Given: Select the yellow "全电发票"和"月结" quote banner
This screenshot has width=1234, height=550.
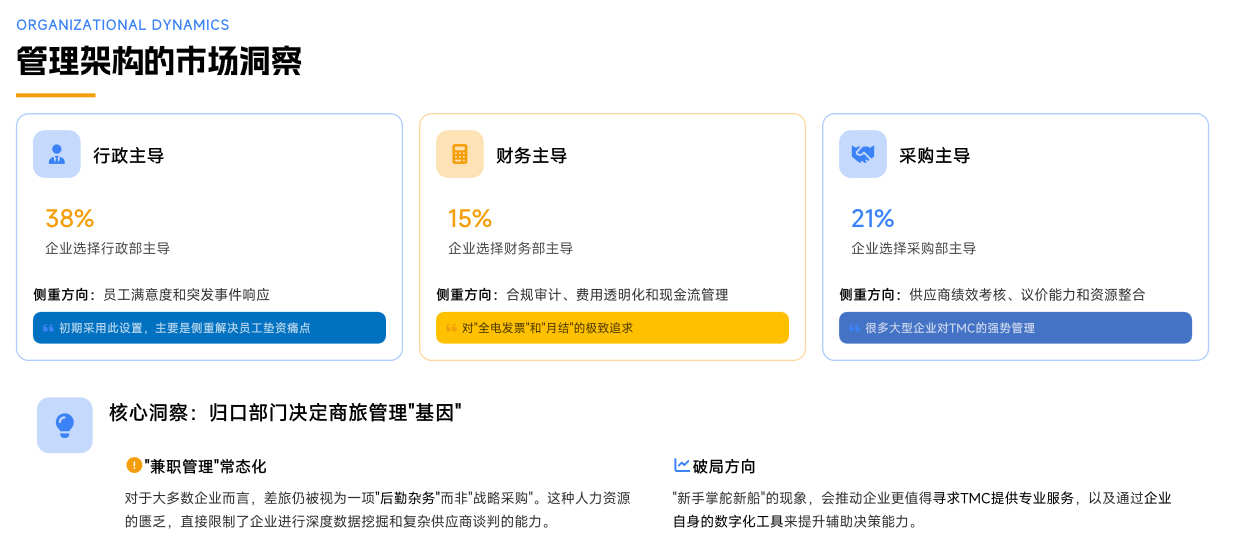Looking at the screenshot, I should [x=612, y=328].
